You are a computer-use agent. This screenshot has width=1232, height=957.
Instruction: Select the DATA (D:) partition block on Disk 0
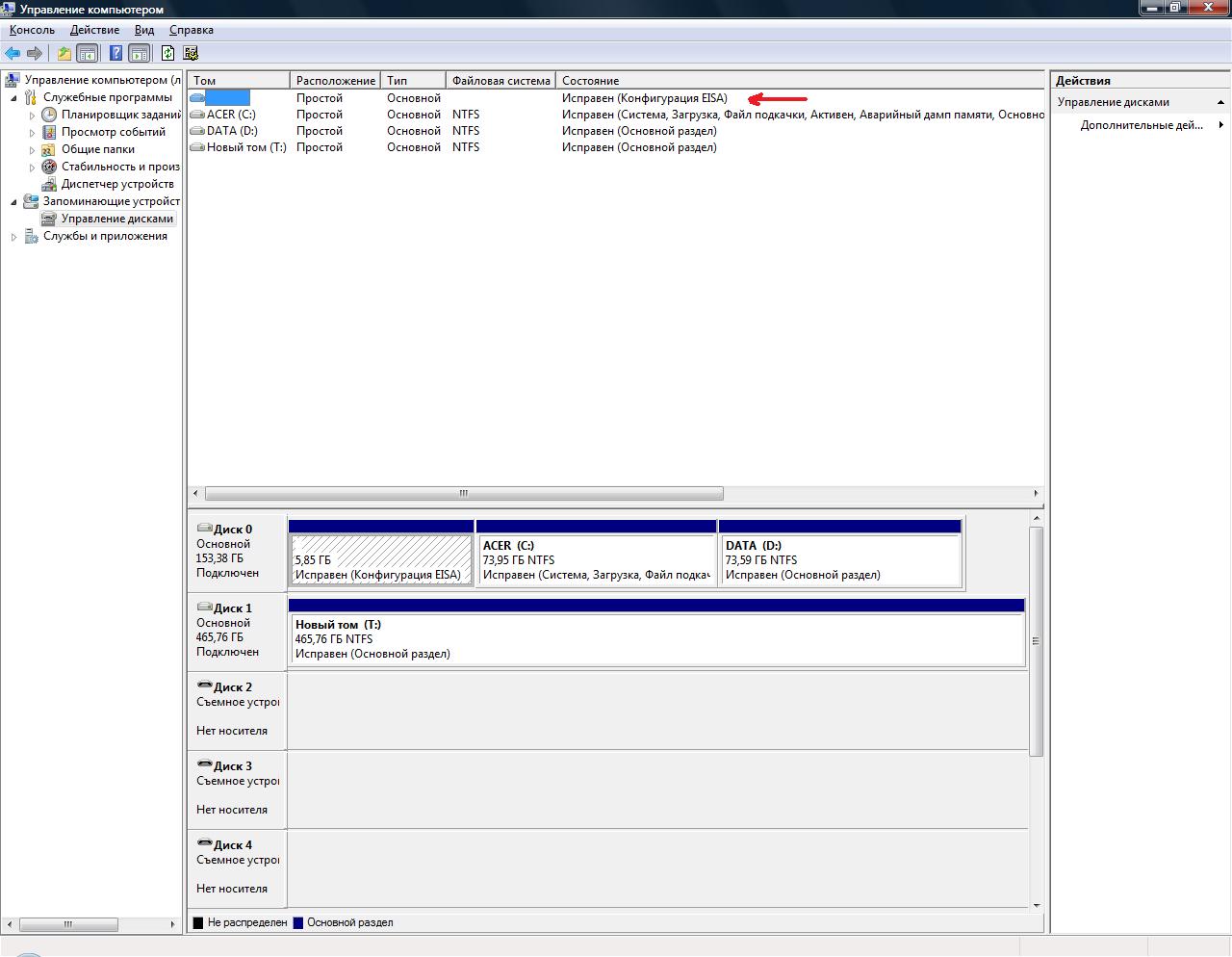click(x=839, y=559)
